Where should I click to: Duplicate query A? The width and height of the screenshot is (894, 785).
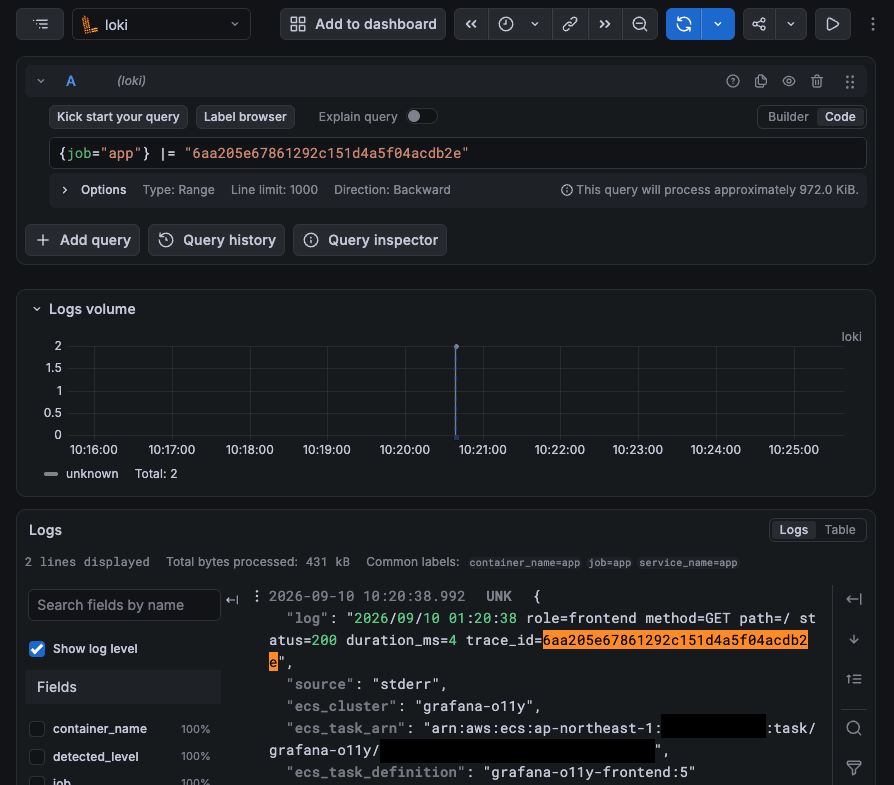tap(761, 81)
